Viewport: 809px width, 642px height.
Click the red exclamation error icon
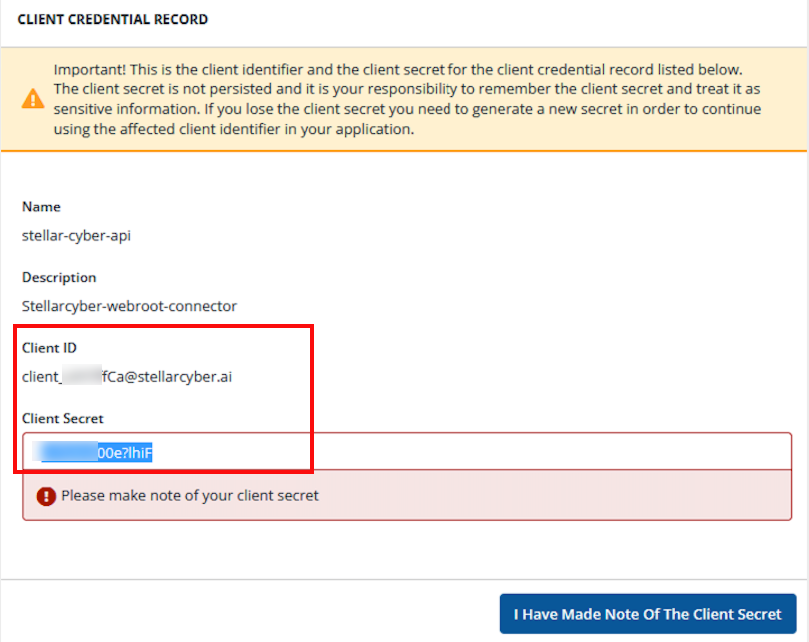coord(46,496)
